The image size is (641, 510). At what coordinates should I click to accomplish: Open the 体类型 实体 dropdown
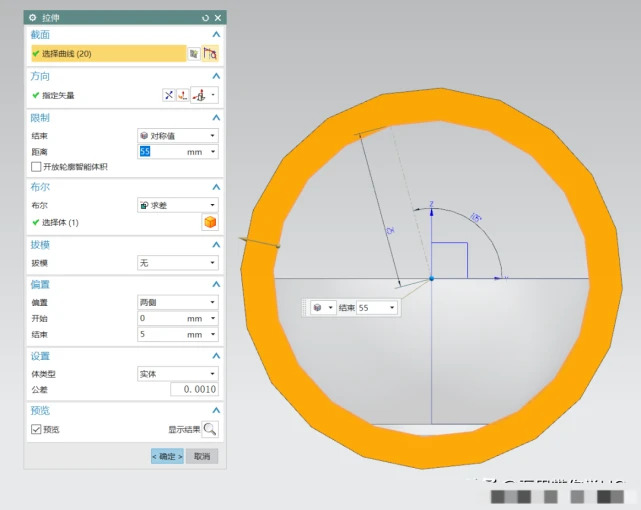177,373
